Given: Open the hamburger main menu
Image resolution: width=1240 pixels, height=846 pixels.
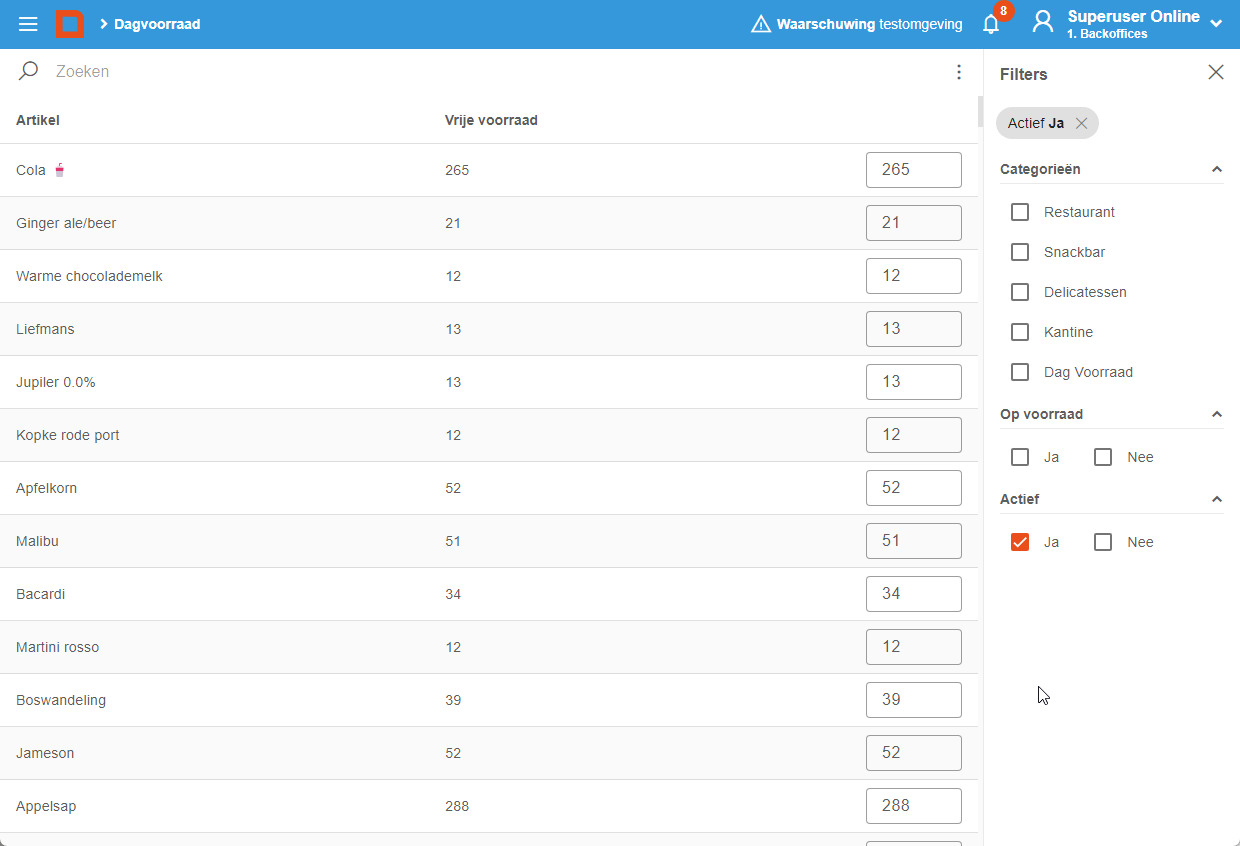Looking at the screenshot, I should (x=28, y=24).
